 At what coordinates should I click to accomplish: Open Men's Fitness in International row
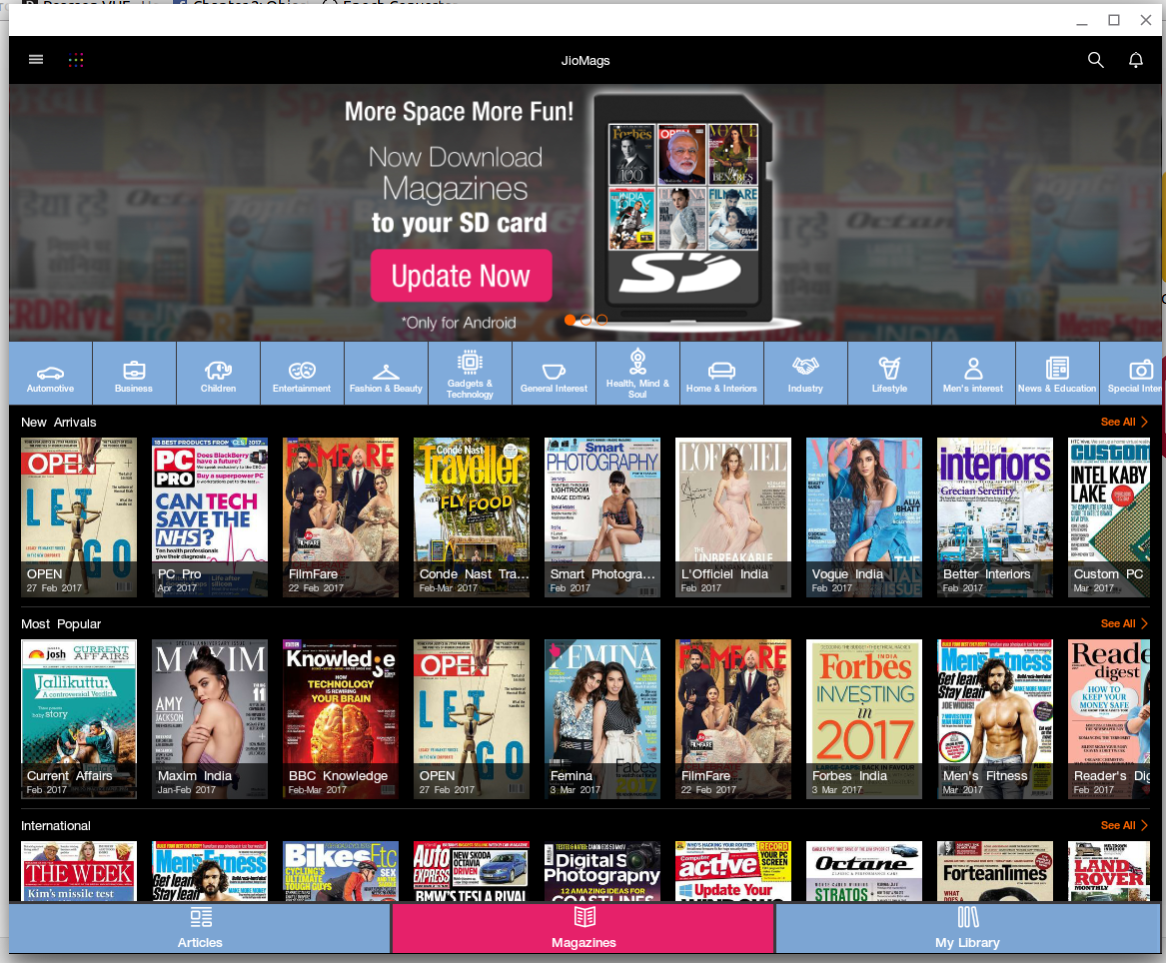(210, 872)
